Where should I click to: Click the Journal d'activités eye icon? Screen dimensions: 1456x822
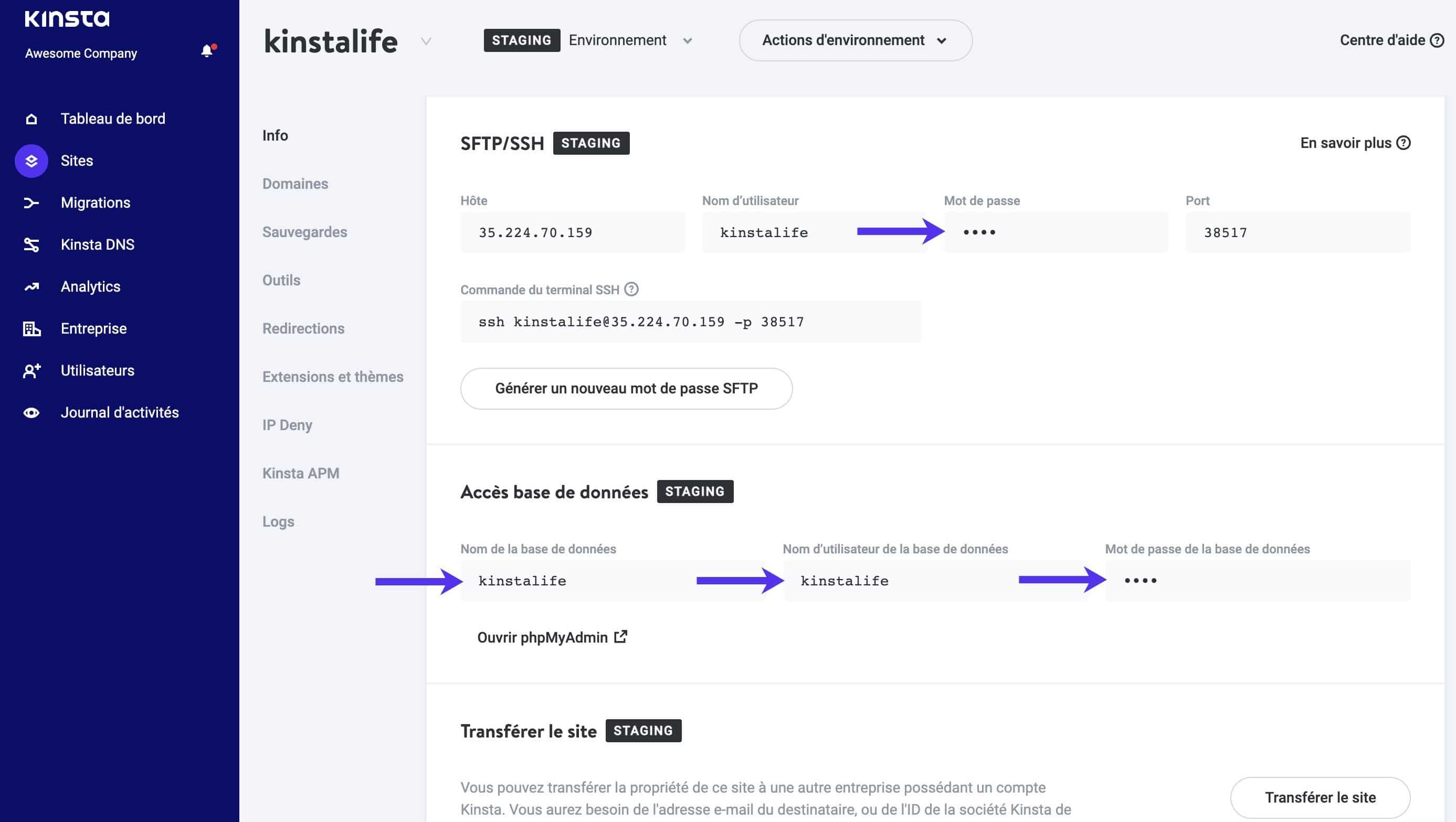coord(31,412)
